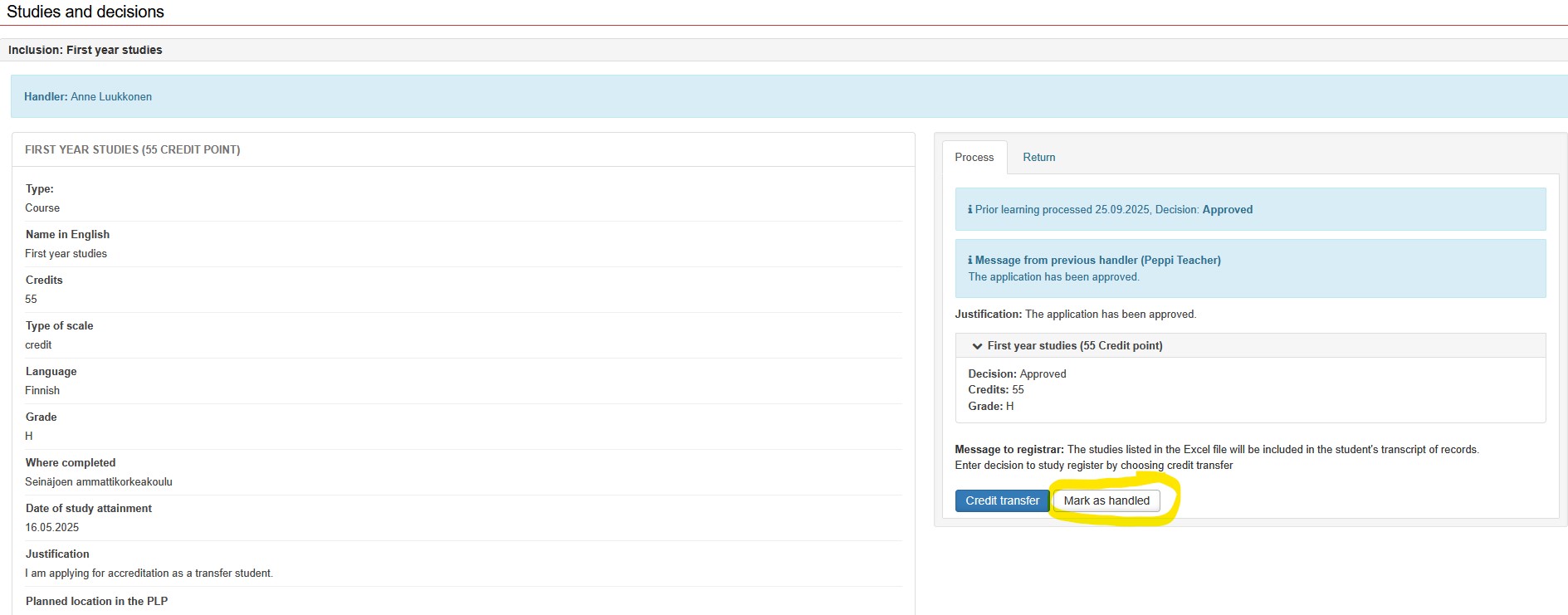This screenshot has width=1568, height=615.
Task: Click the Inclusion: First year studies header
Action: click(85, 50)
